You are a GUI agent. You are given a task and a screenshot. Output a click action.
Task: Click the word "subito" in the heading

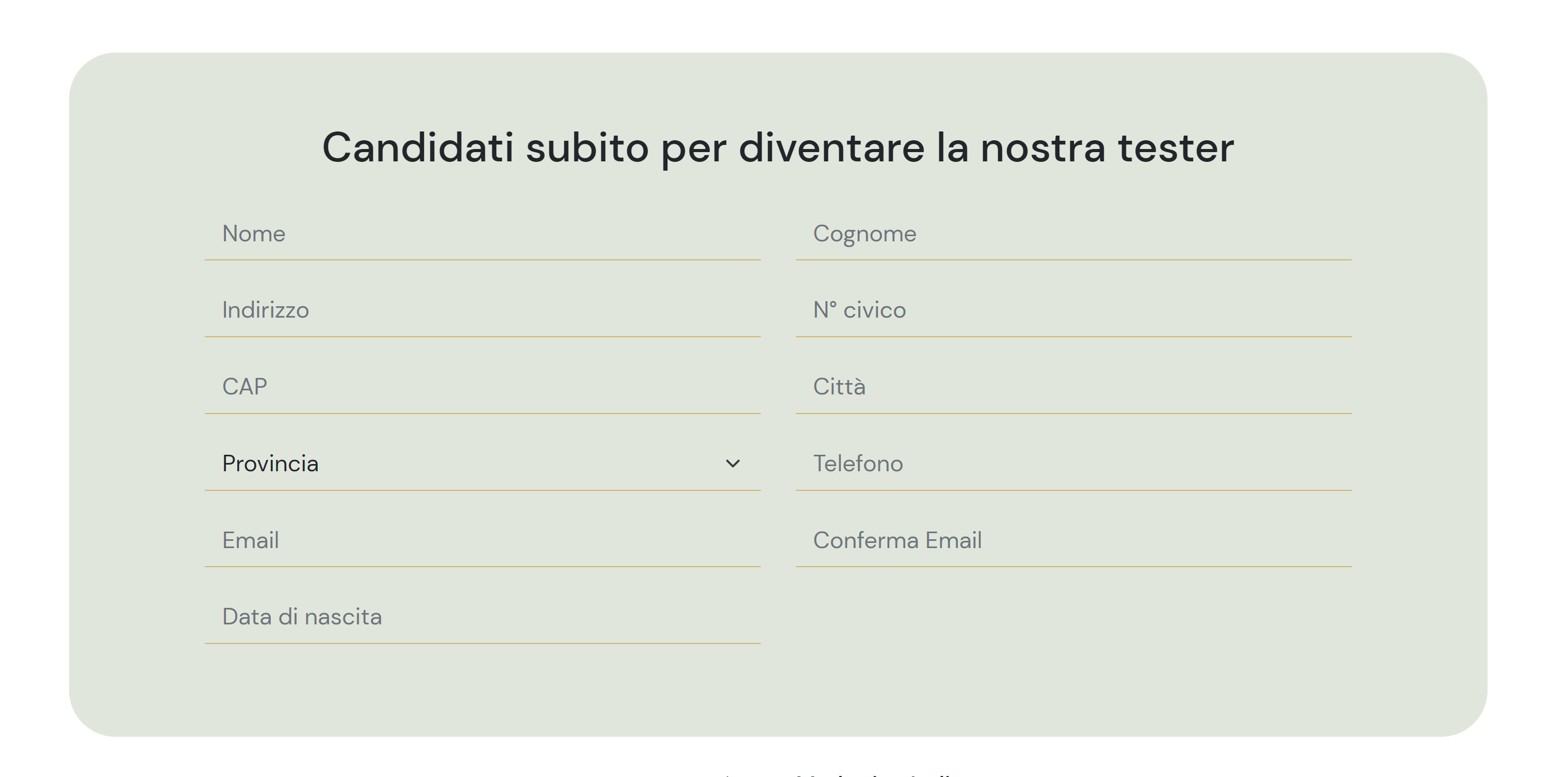(587, 148)
